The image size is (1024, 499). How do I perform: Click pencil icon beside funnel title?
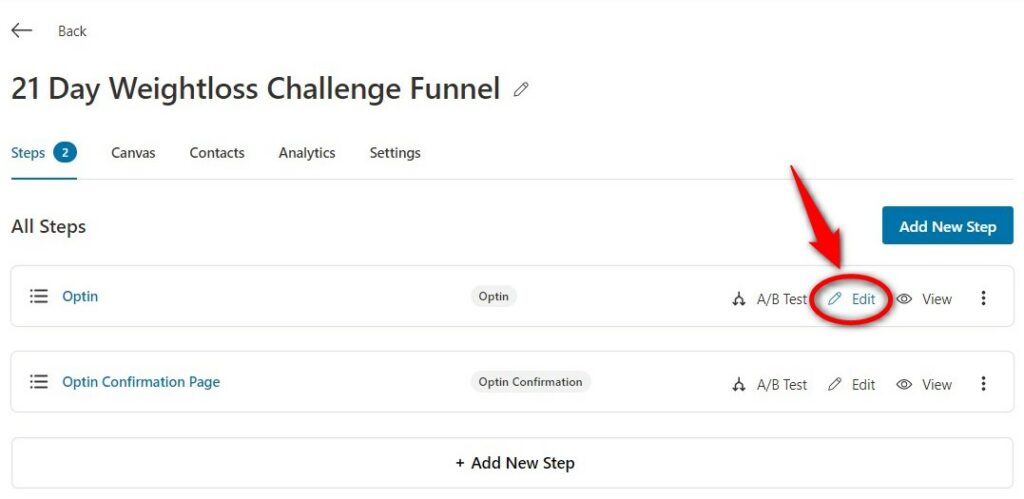pyautogui.click(x=520, y=89)
